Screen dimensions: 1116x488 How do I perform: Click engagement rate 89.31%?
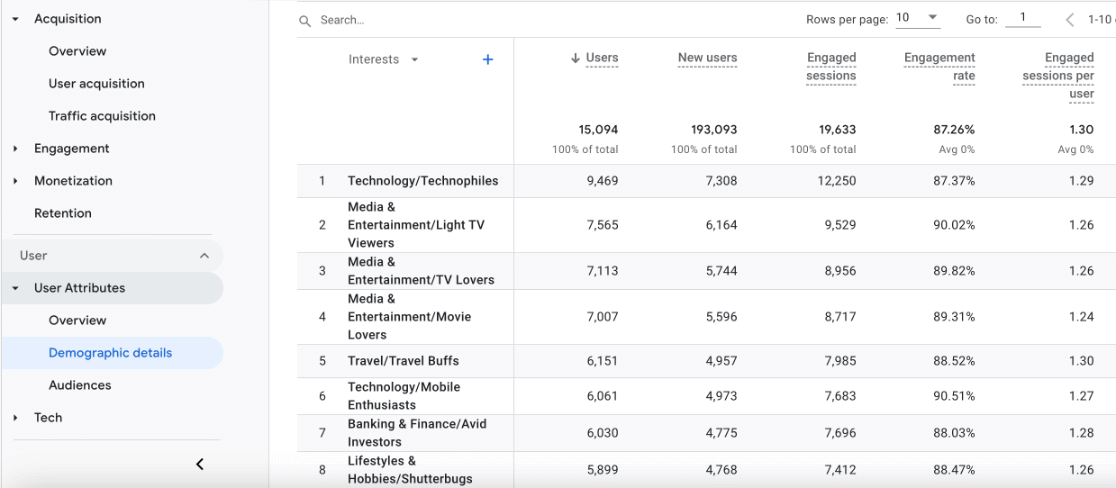click(954, 317)
